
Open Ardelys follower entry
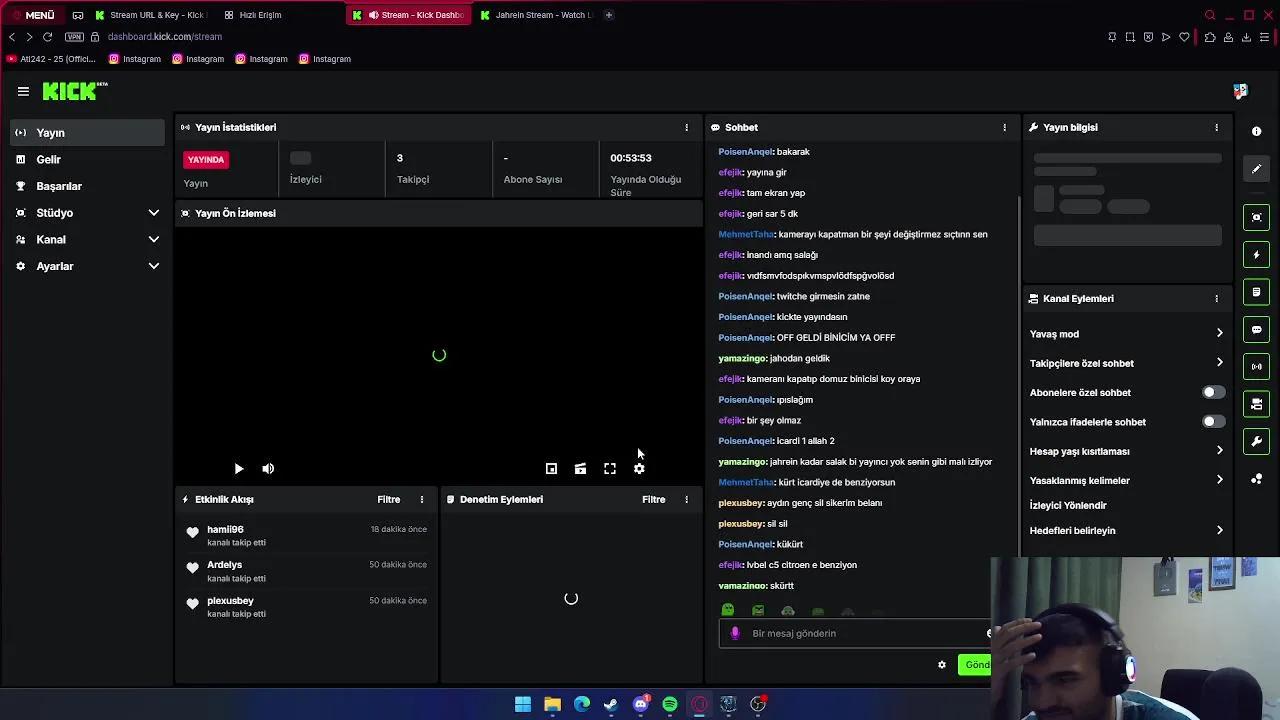(x=306, y=571)
